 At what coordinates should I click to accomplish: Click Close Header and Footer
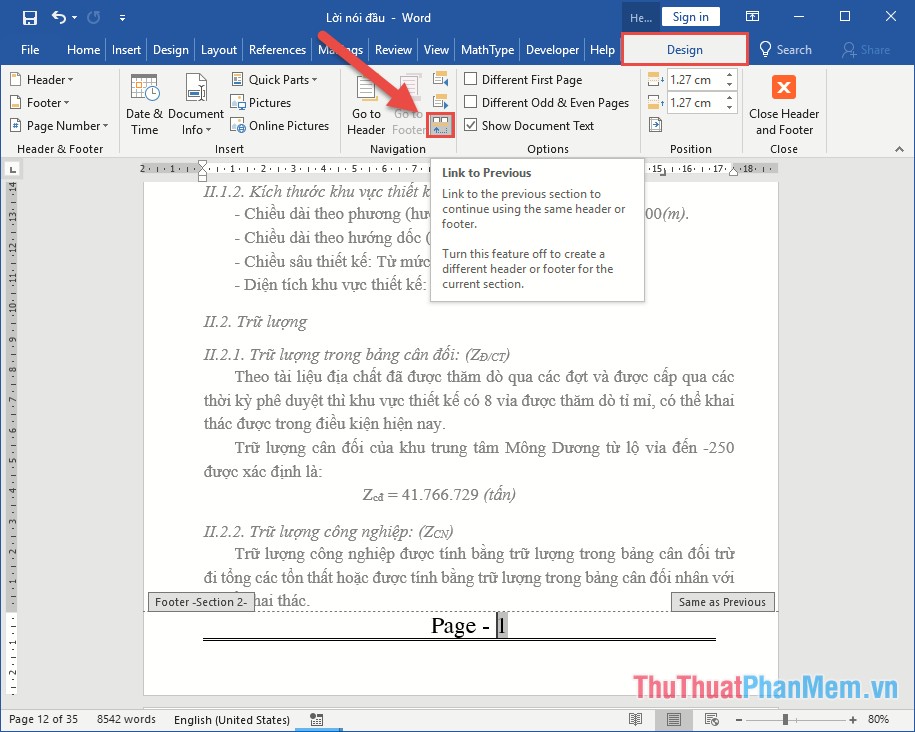(784, 112)
